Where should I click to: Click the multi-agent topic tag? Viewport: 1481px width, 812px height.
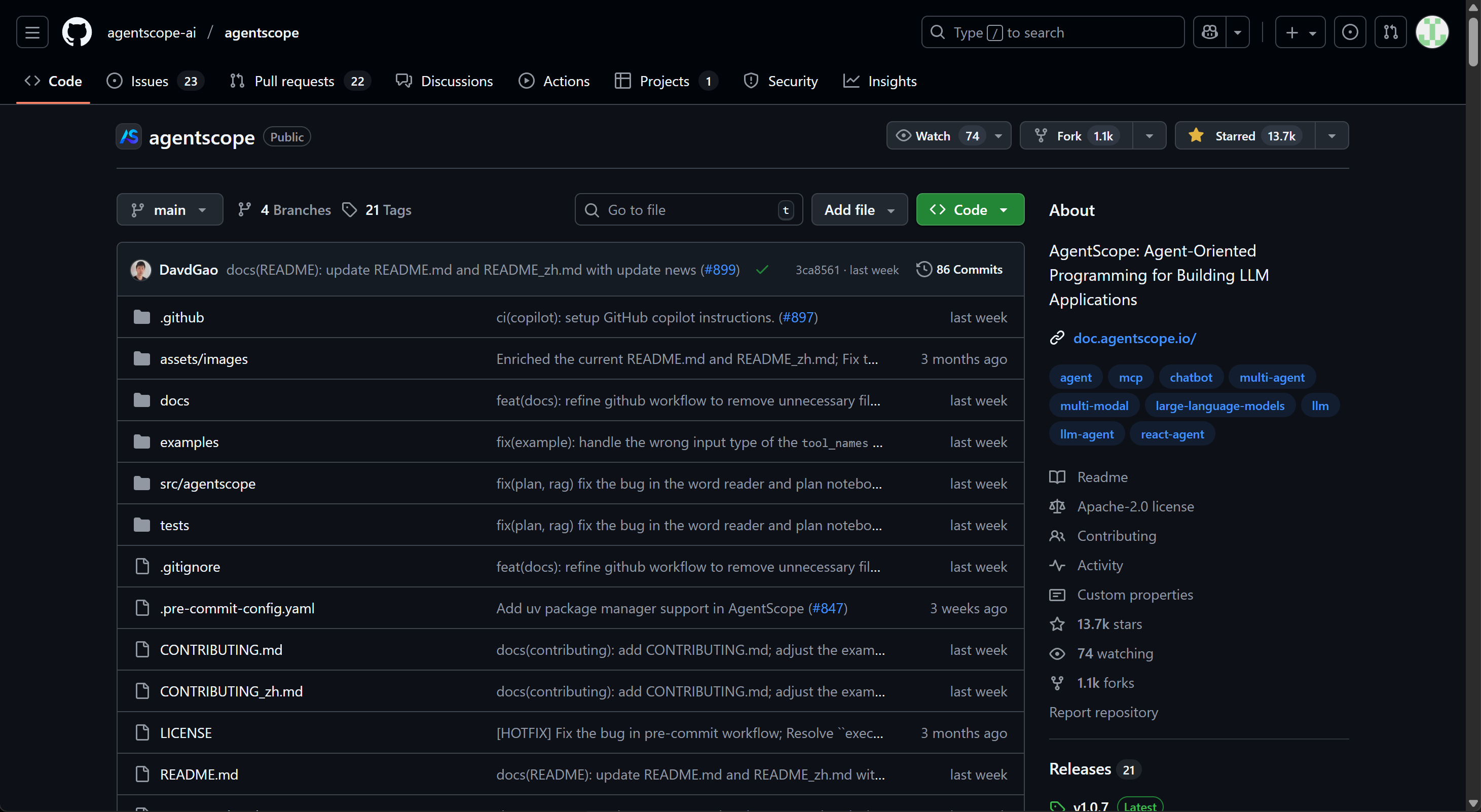[x=1272, y=377]
